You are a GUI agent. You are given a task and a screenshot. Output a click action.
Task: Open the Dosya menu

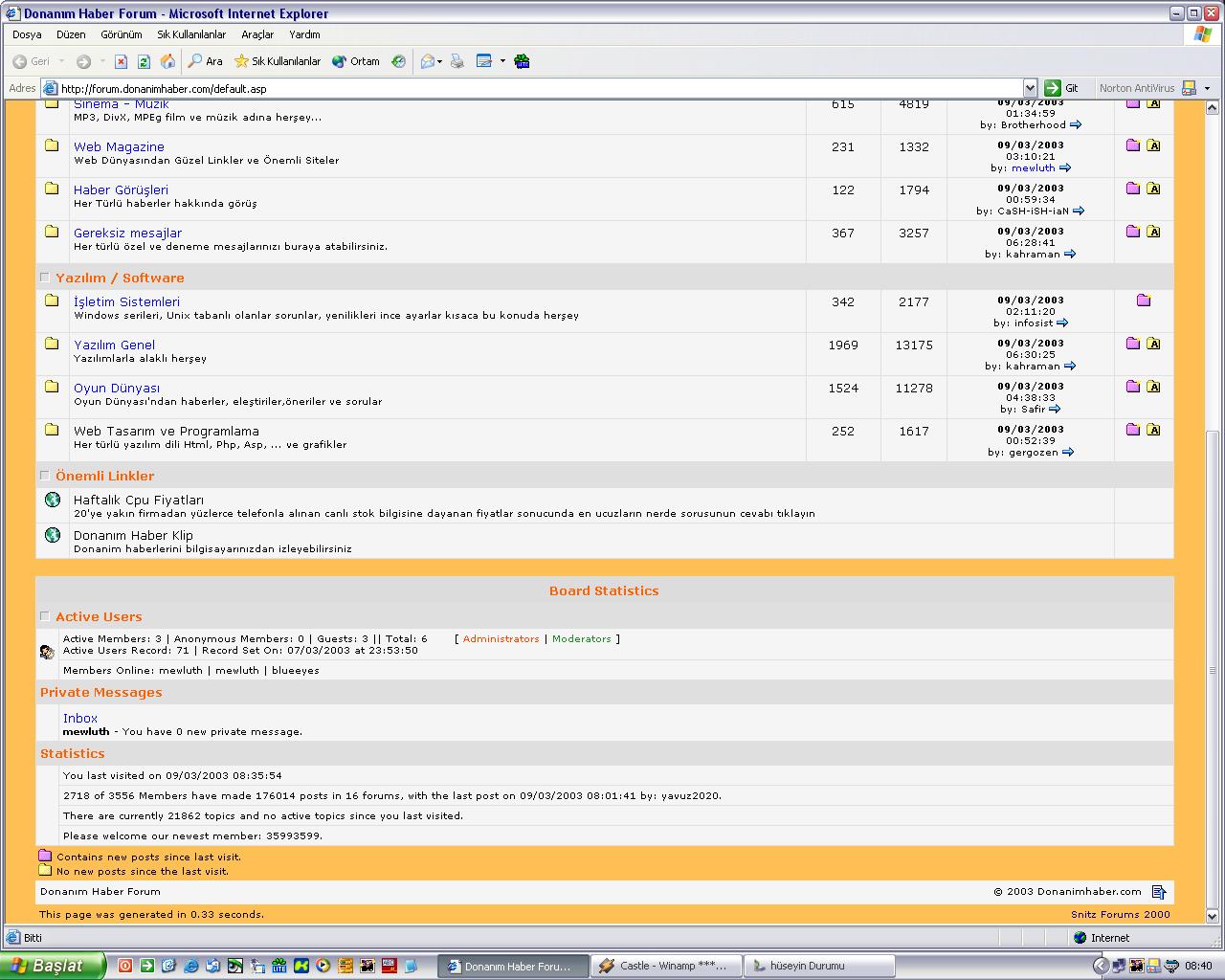(27, 34)
